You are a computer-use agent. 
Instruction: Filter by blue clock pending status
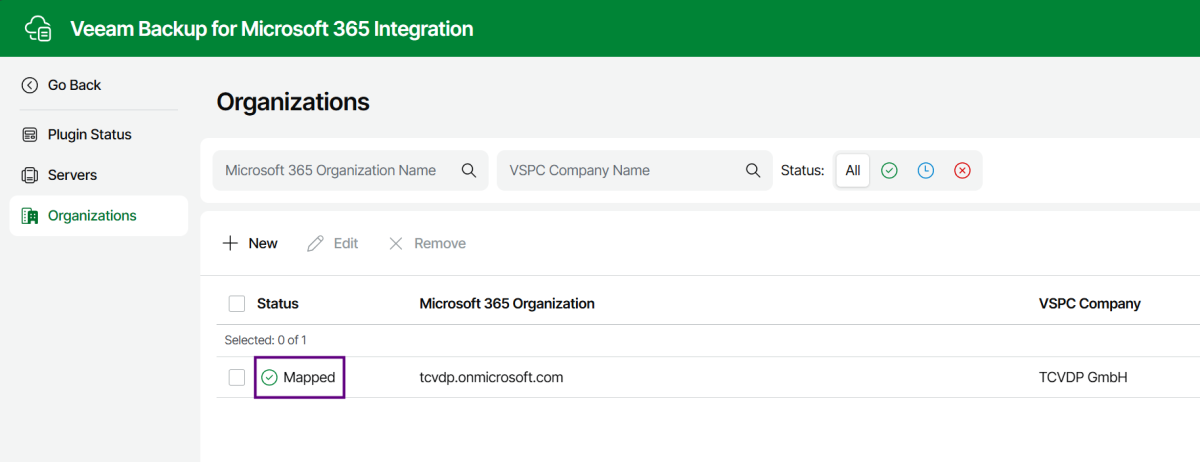click(926, 171)
